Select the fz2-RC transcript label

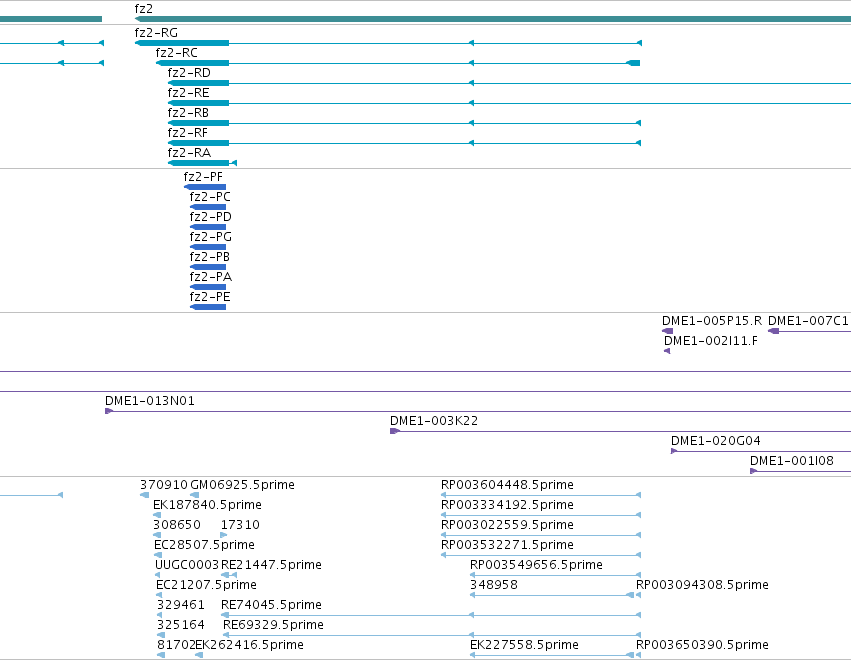[177, 53]
